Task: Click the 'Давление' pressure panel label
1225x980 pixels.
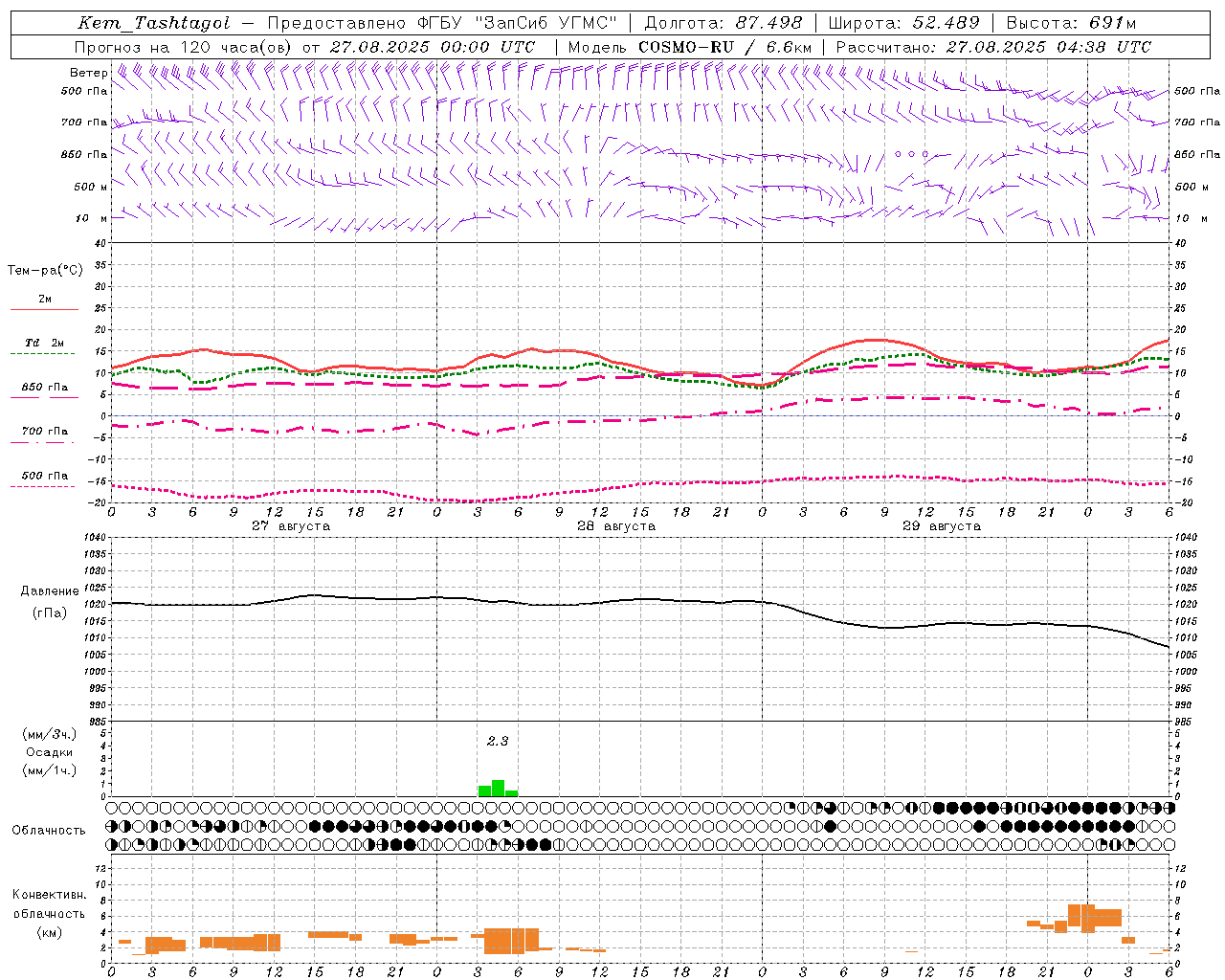Action: (50, 591)
